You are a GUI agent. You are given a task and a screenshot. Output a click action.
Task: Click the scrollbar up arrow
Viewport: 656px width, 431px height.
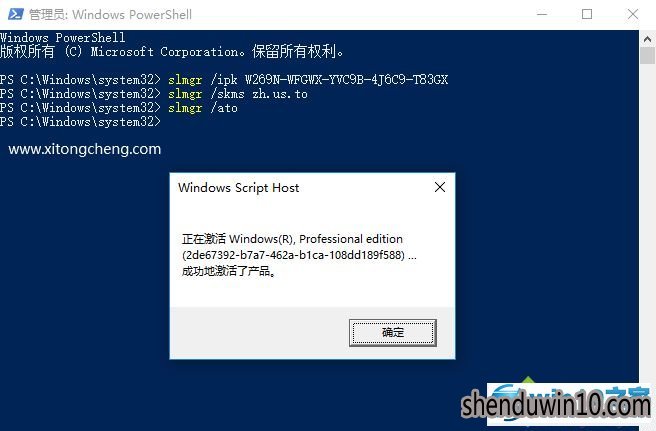click(x=648, y=39)
